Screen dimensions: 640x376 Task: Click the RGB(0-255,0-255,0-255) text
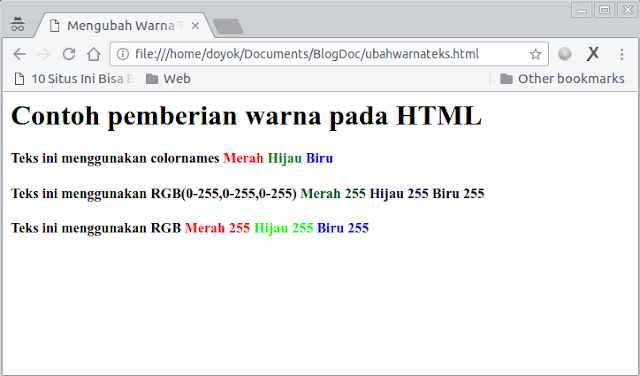[x=224, y=193]
